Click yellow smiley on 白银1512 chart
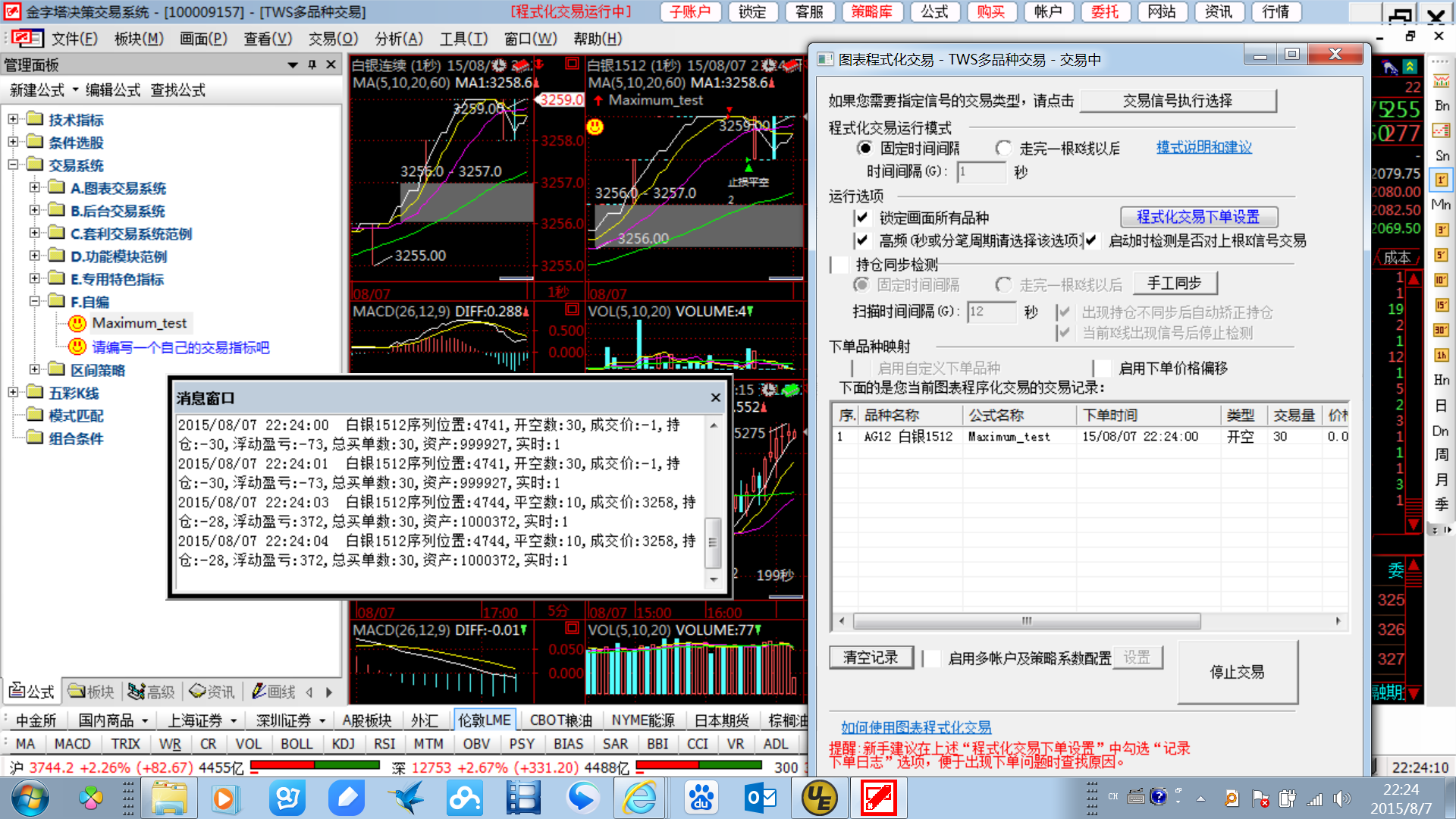The image size is (1456, 819). (x=595, y=127)
